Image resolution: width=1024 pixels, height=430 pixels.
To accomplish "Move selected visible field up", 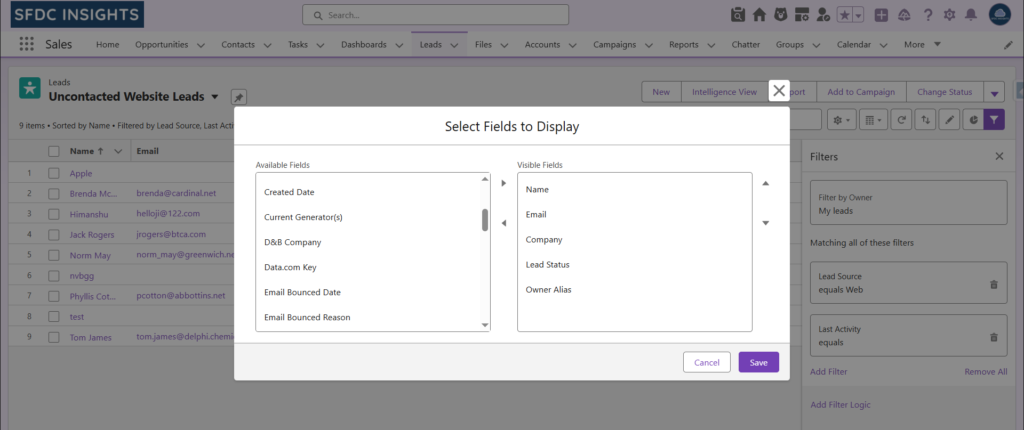I will (x=766, y=183).
